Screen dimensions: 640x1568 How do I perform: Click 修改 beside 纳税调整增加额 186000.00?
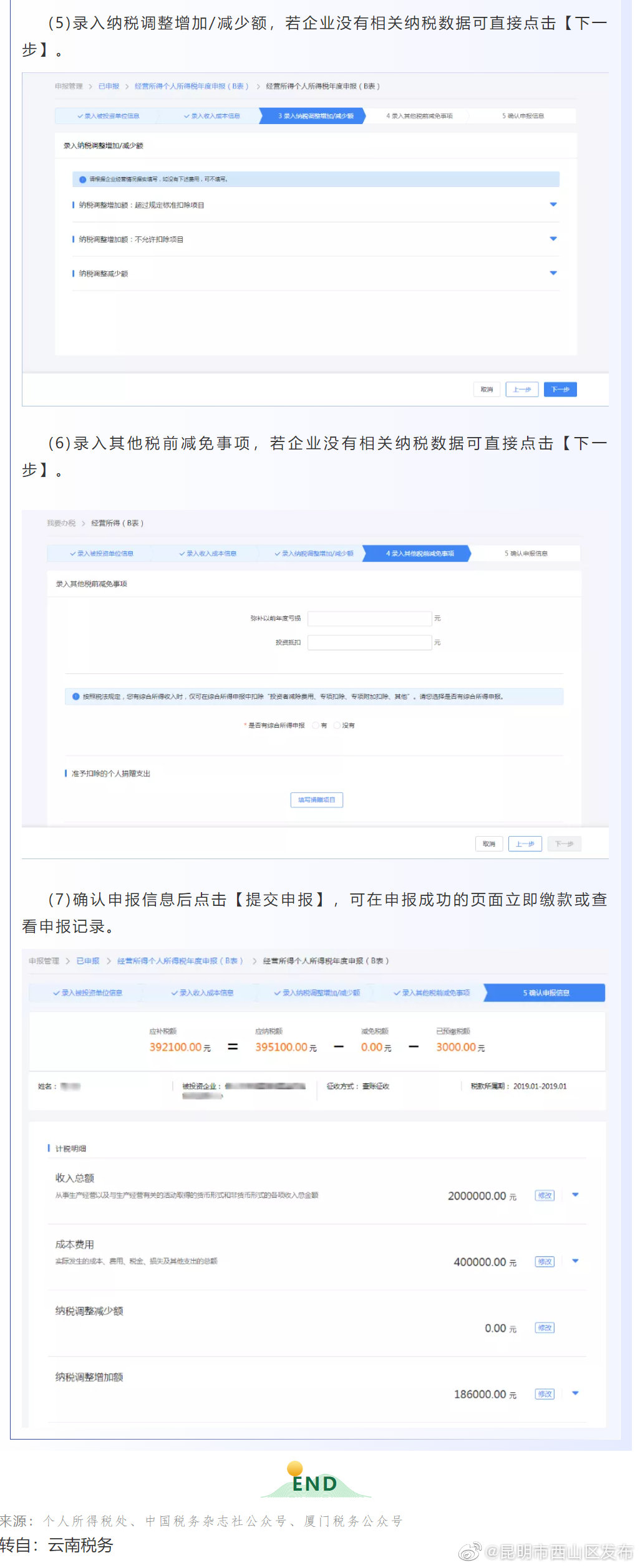click(545, 1394)
